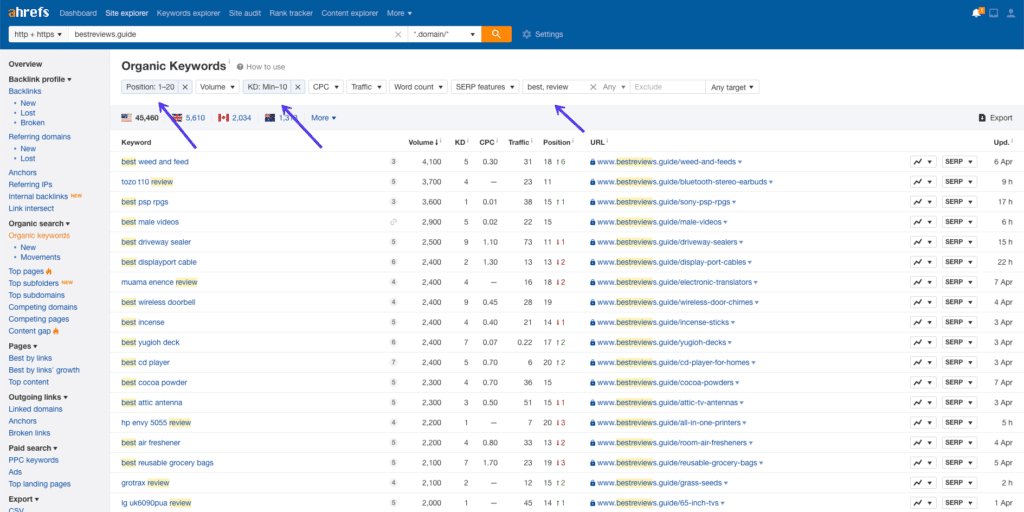The height and width of the screenshot is (512, 1024).
Task: Expand the SERP features filter
Action: (x=484, y=87)
